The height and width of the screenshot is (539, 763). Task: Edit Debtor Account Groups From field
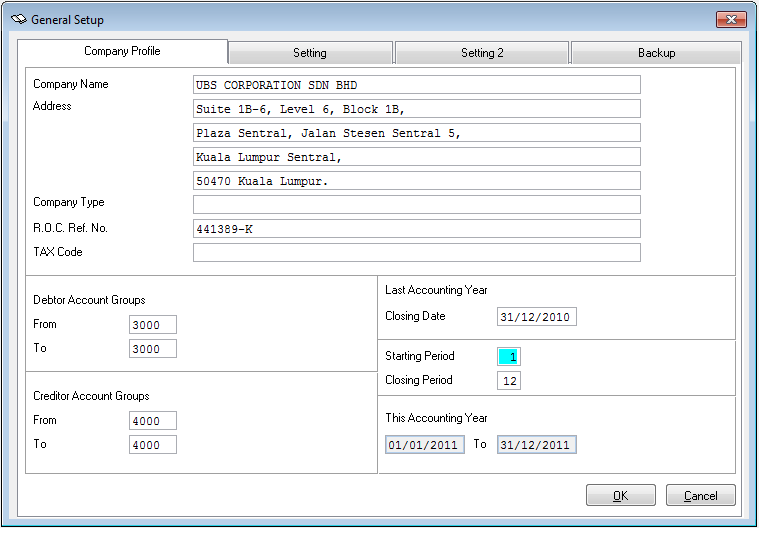[153, 324]
